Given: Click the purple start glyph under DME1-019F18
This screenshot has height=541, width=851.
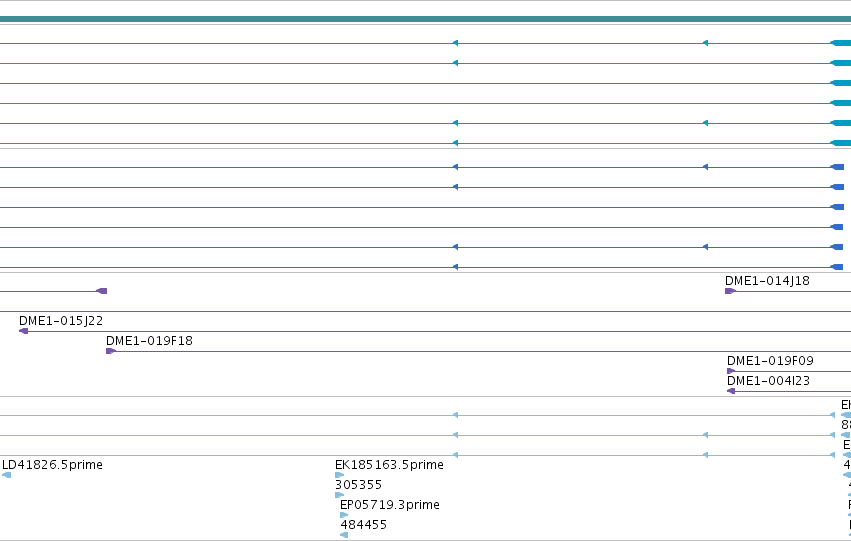Looking at the screenshot, I should click(x=111, y=351).
